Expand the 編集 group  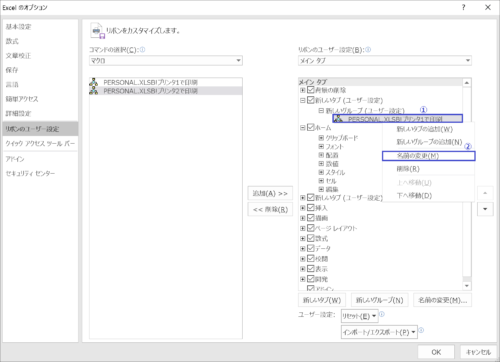coord(321,189)
